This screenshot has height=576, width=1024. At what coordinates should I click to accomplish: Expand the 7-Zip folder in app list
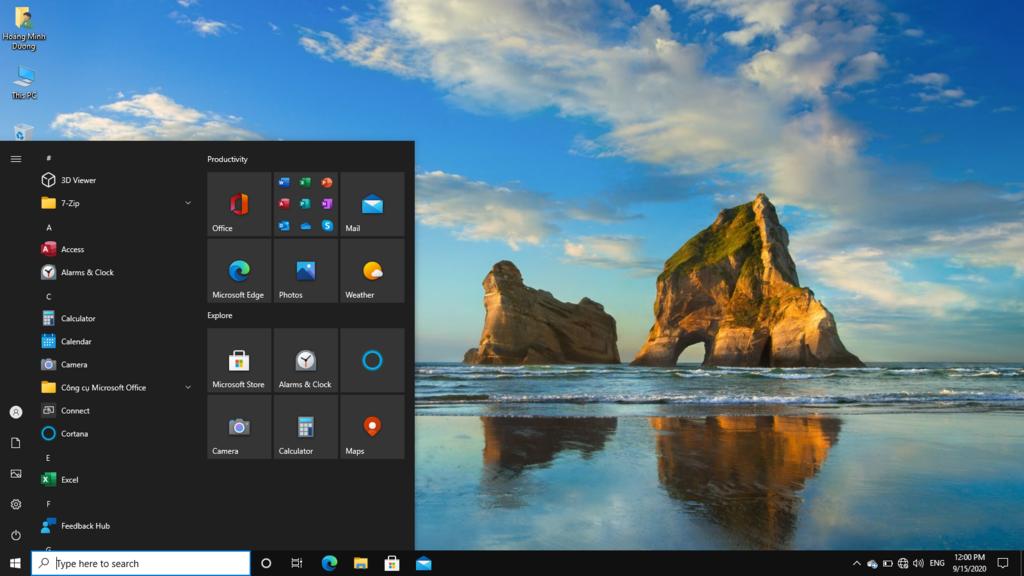187,203
